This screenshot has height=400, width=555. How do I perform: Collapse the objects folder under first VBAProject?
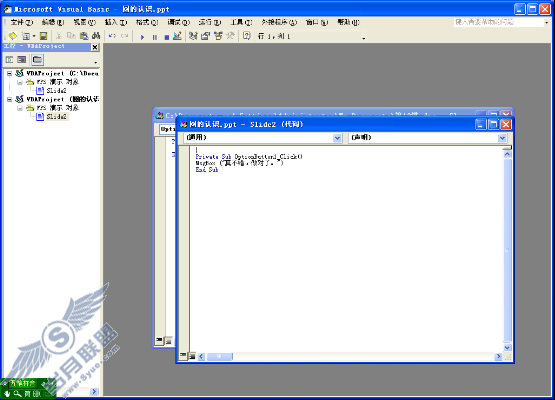pyautogui.click(x=20, y=82)
